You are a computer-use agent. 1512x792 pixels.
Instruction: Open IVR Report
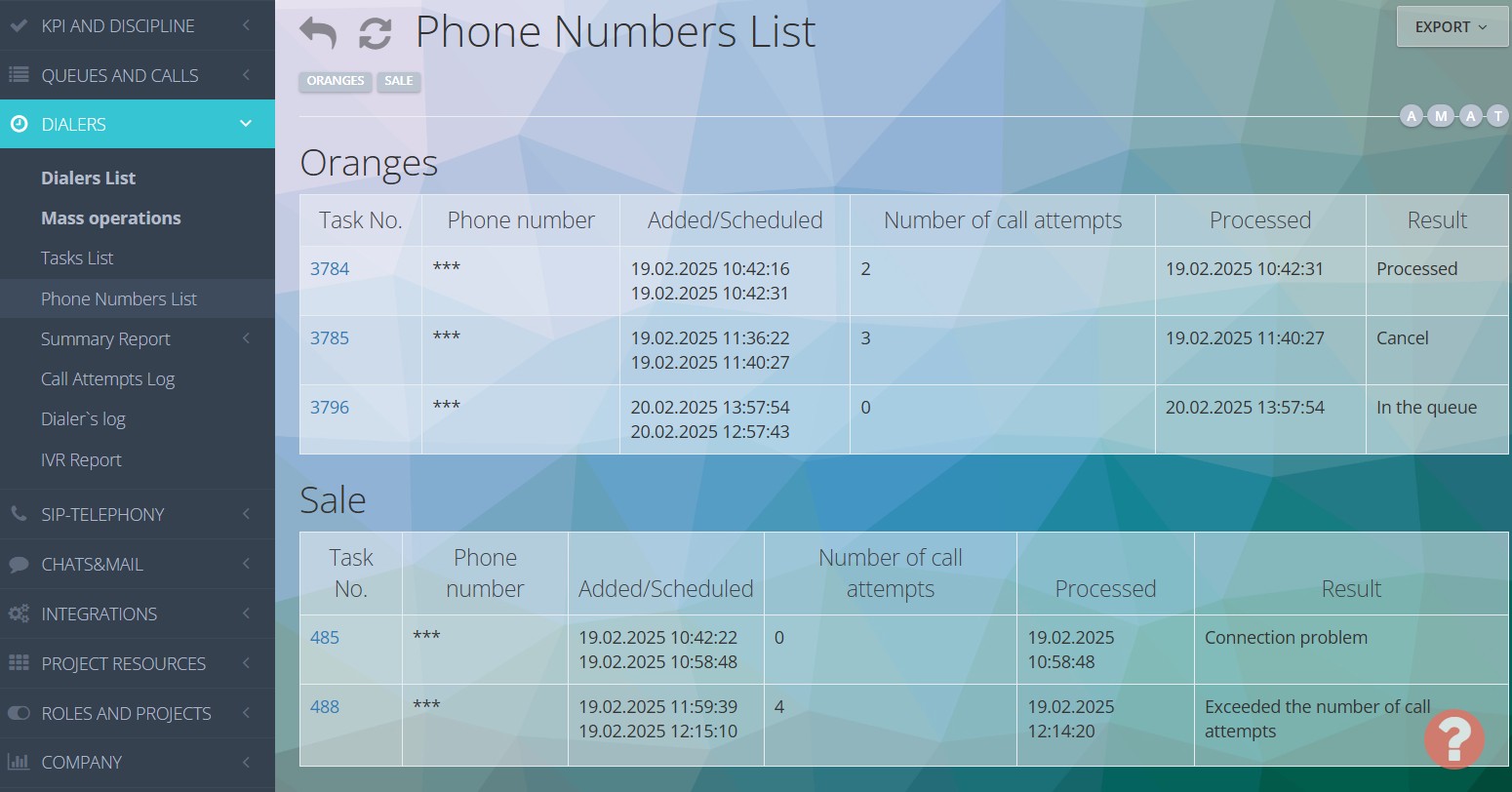point(81,459)
